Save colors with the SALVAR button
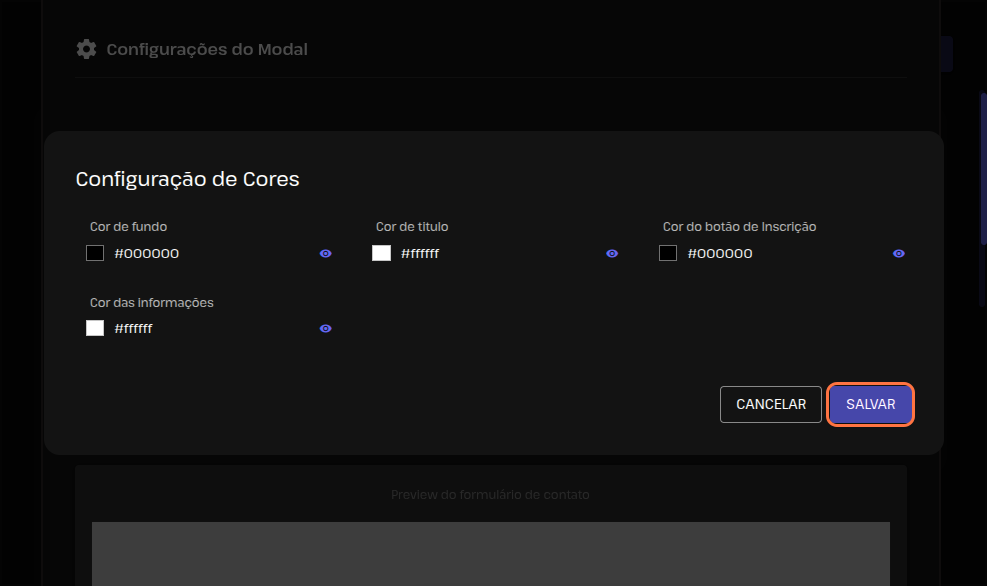The image size is (987, 586). 870,405
